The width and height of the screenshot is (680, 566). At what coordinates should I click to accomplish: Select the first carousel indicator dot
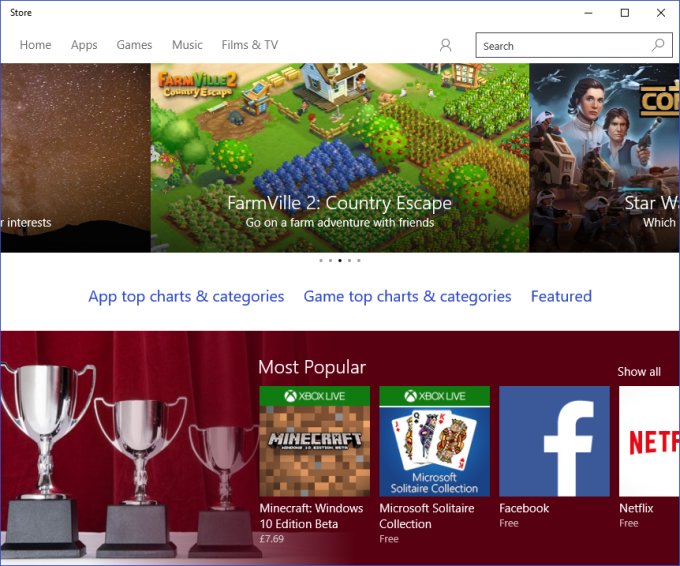click(321, 261)
